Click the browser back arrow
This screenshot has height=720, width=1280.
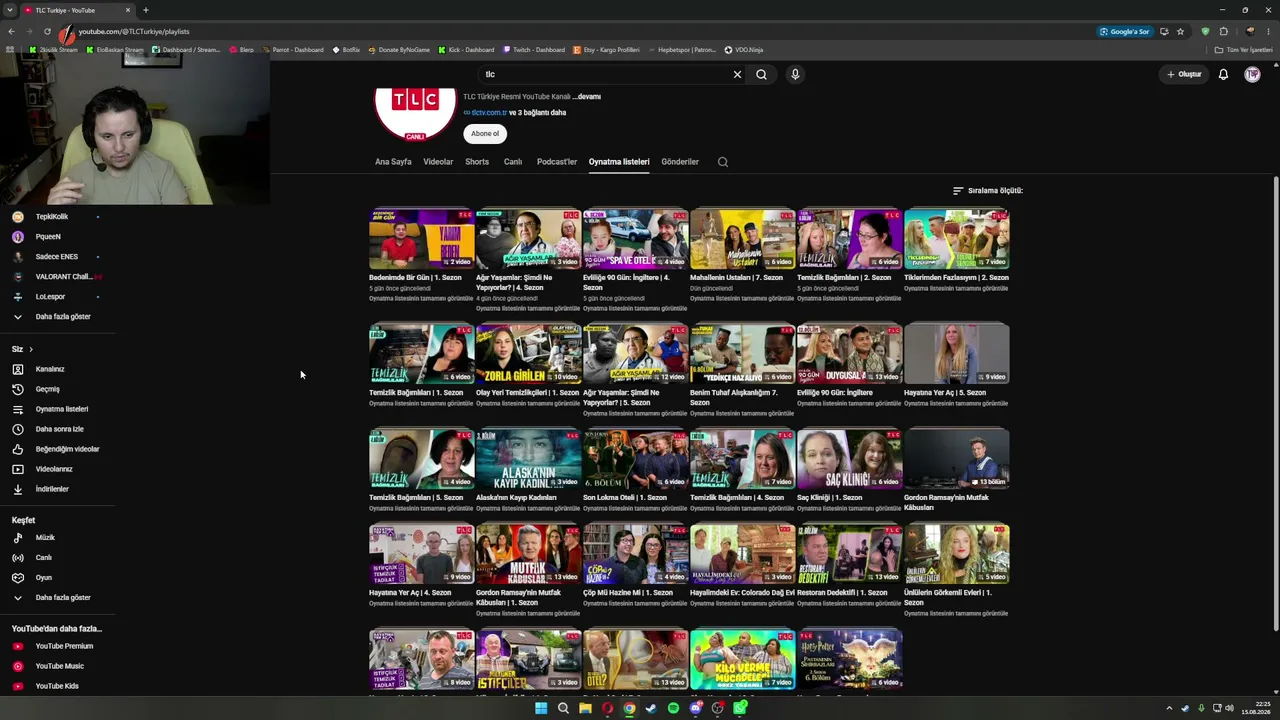11,31
